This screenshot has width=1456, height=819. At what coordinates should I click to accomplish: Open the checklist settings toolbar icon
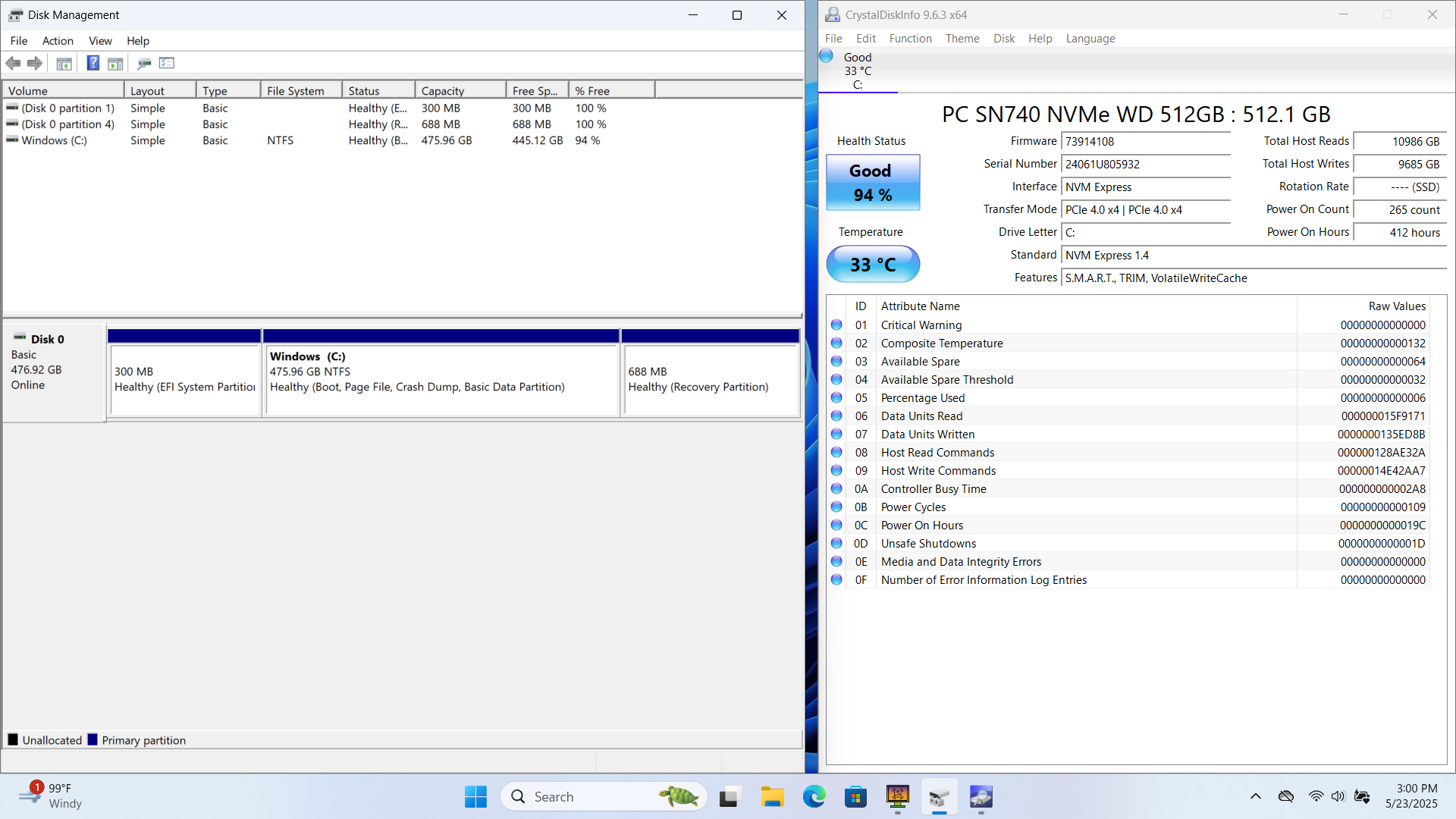tap(167, 63)
